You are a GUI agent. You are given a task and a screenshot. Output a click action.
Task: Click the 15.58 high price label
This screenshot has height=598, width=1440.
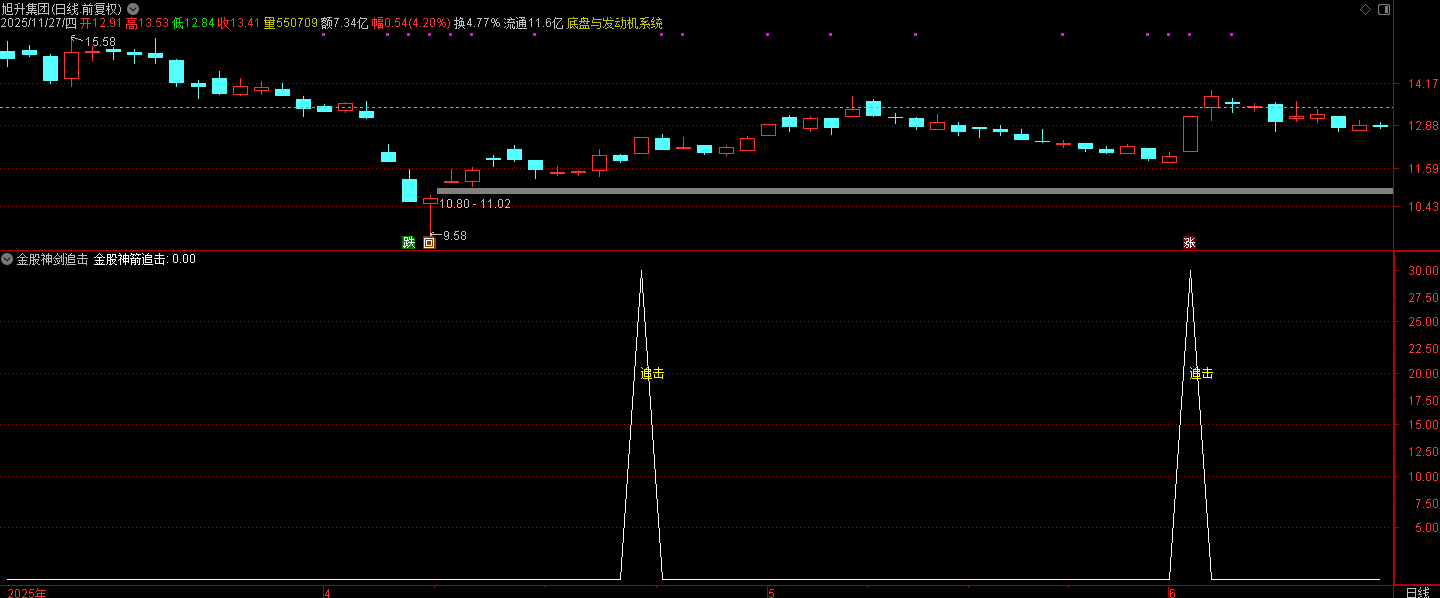100,42
